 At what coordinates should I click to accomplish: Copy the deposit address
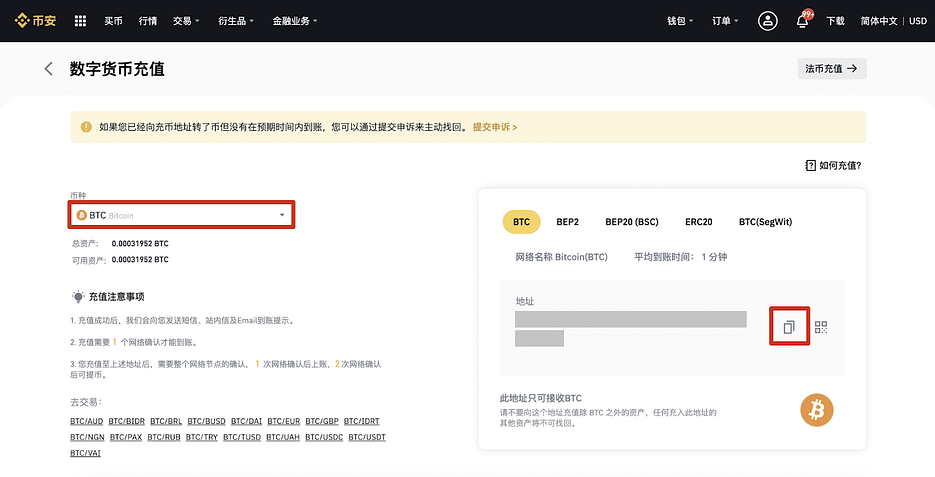point(789,326)
